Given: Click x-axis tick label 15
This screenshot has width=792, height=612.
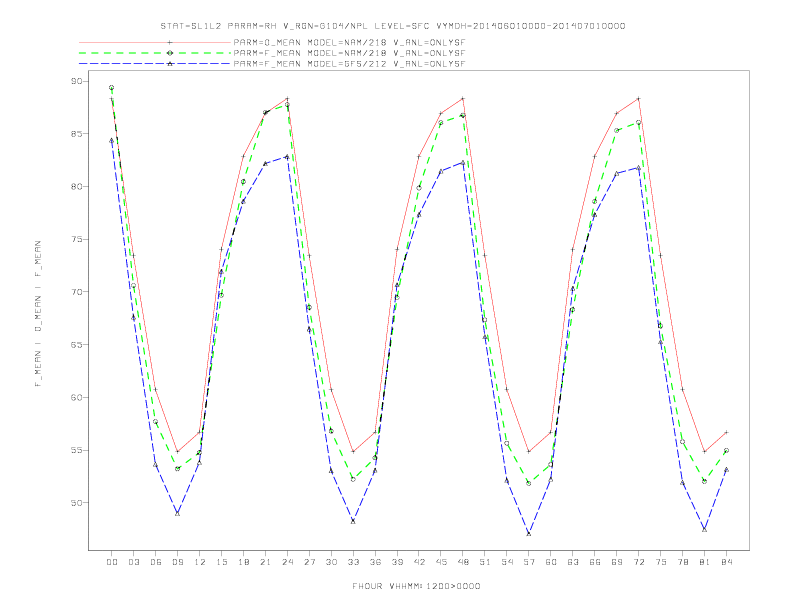Looking at the screenshot, I should point(221,562).
